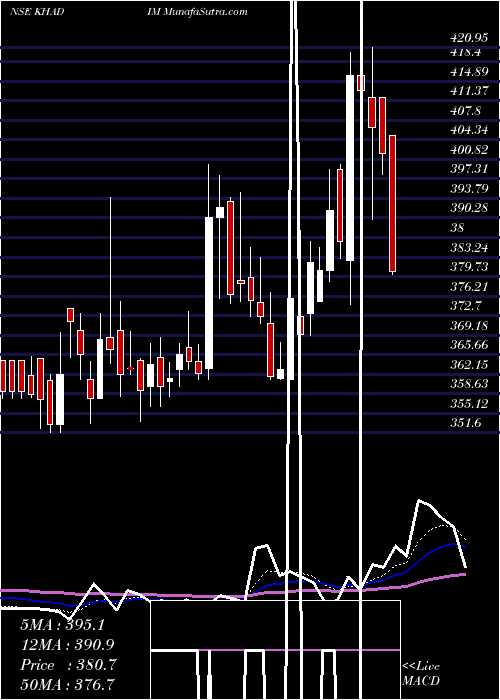
Task: Click the 407.8 price axis label
Action: click(466, 110)
